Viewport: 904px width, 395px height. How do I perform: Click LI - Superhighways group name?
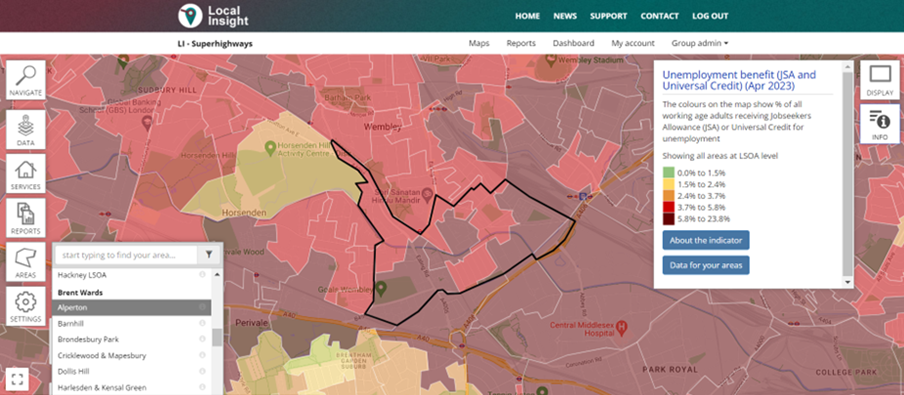click(215, 43)
